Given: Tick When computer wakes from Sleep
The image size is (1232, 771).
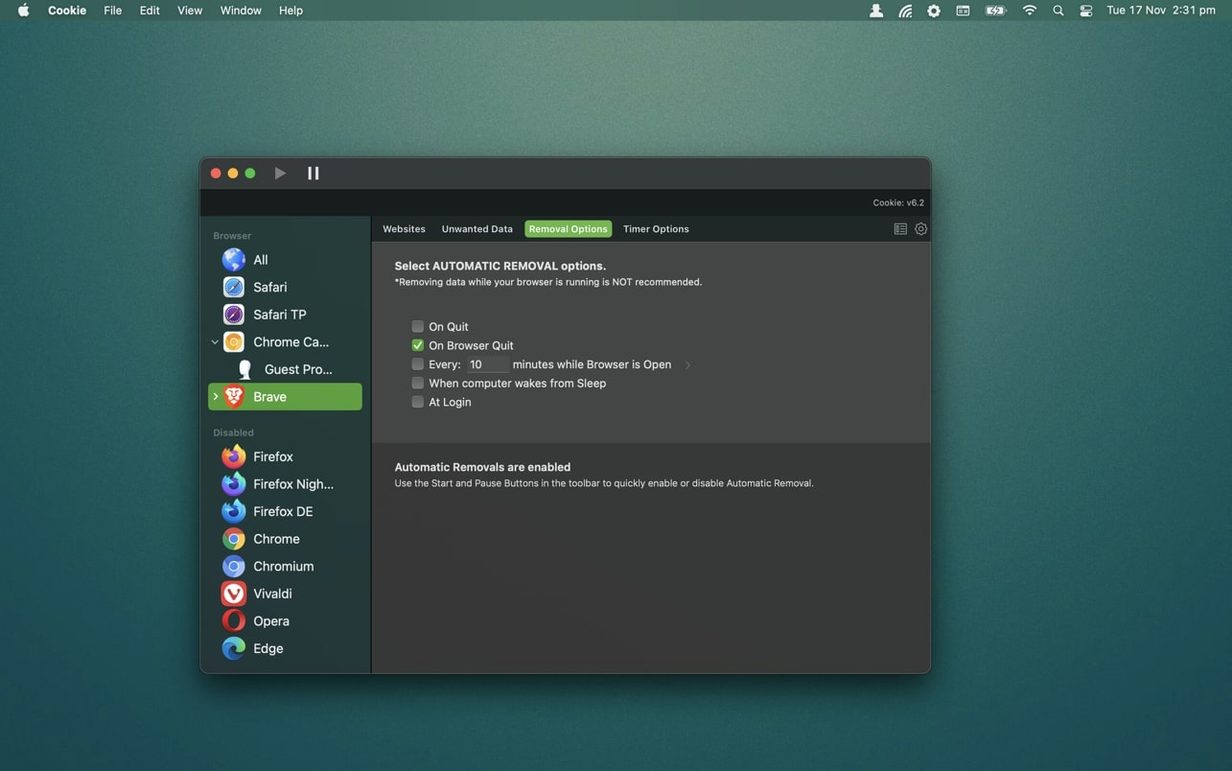Looking at the screenshot, I should (418, 383).
